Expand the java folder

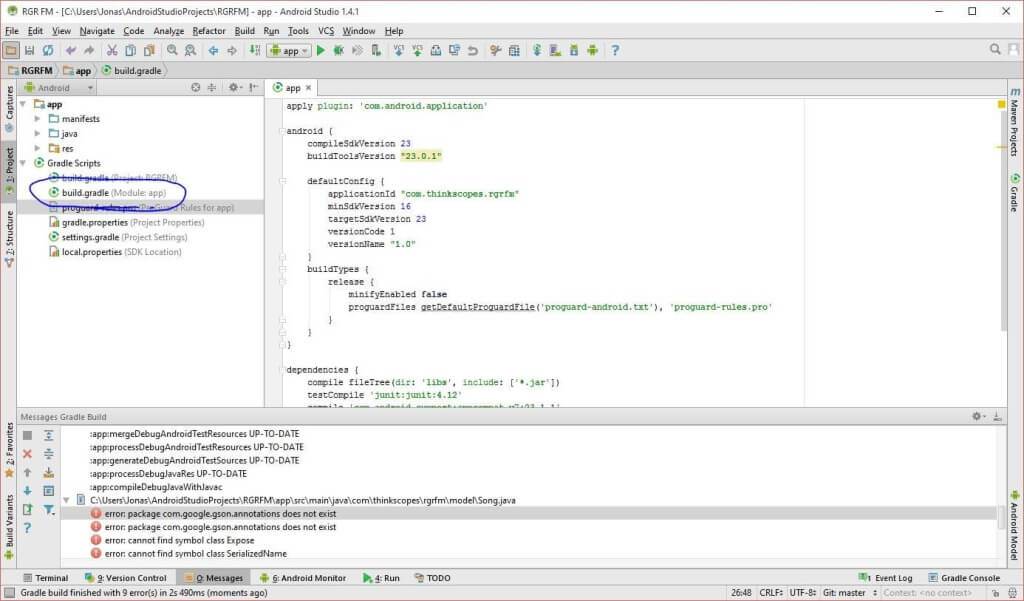(37, 133)
